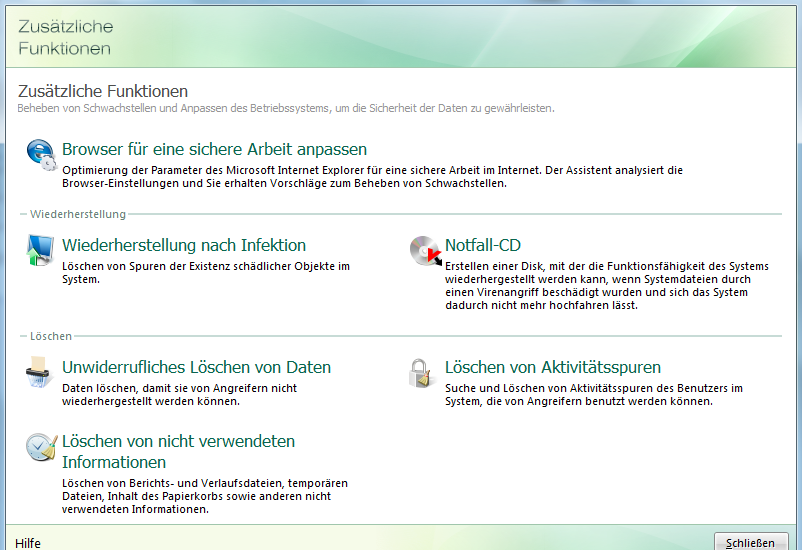Click the Berichts- und Verlaufsdateien description text
Image resolution: width=802 pixels, height=550 pixels.
click(x=205, y=496)
